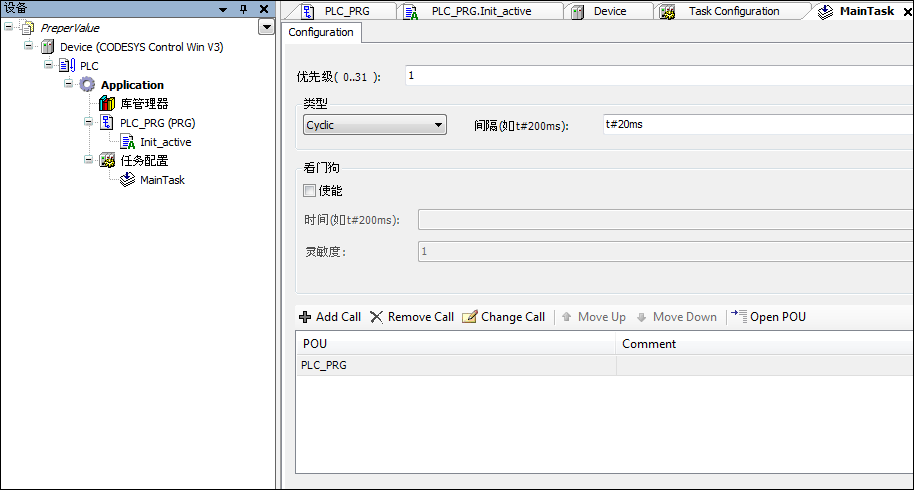Viewport: 914px width, 490px height.
Task: Click the 间隔 interval input field
Action: pyautogui.click(x=756, y=125)
